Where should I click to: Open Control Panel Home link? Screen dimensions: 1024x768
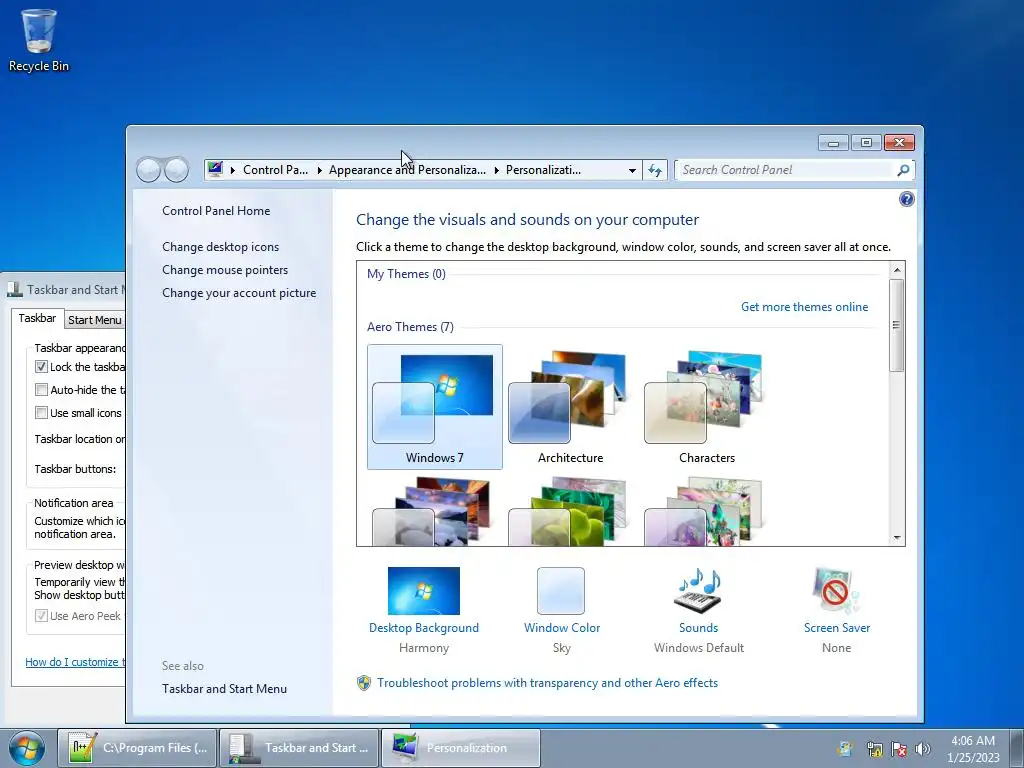216,211
